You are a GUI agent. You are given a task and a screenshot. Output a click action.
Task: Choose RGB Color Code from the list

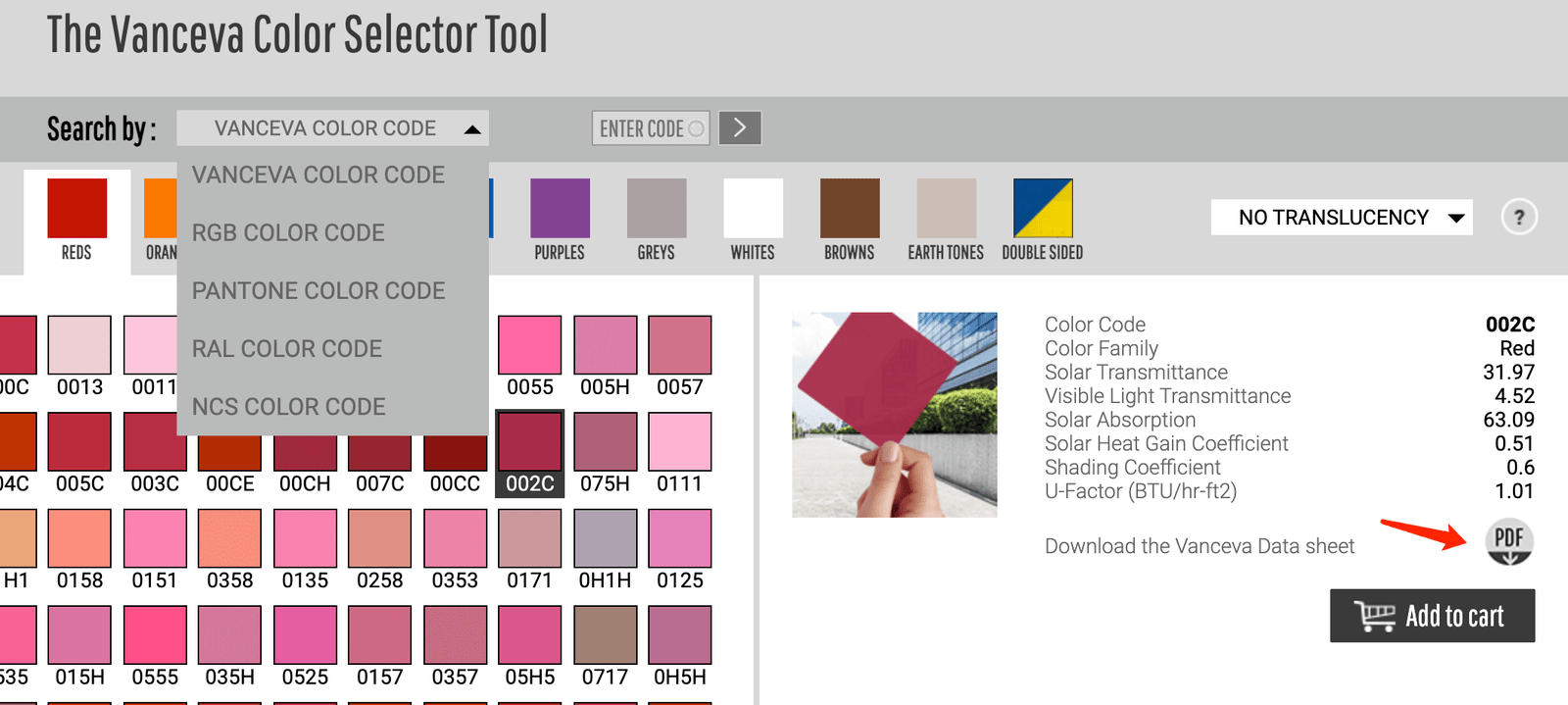point(288,232)
